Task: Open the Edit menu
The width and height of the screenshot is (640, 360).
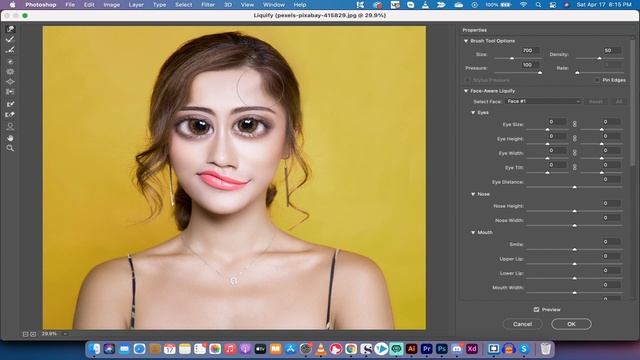Action: [89, 5]
